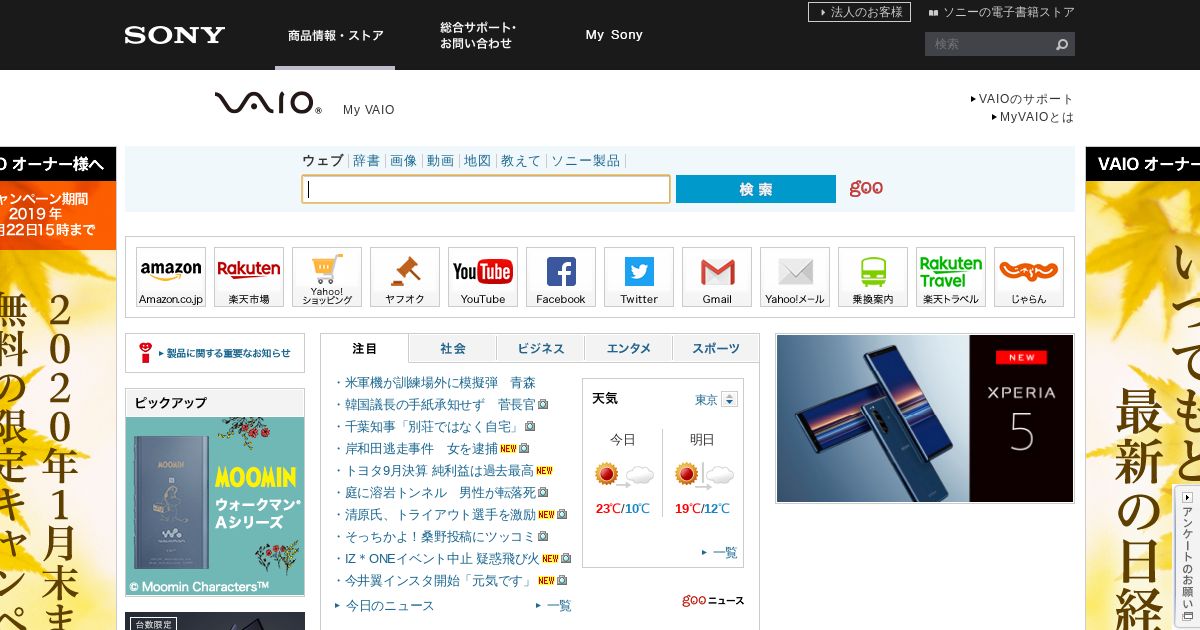The height and width of the screenshot is (630, 1200).
Task: Switch to the エンタメ news tab
Action: tap(629, 348)
